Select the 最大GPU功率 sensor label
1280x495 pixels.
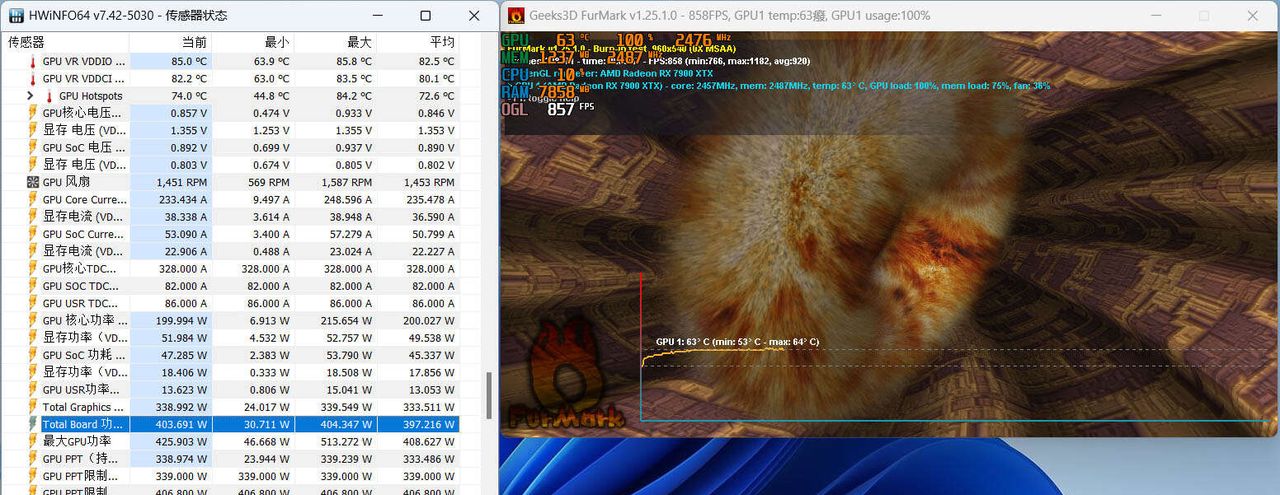(77, 440)
